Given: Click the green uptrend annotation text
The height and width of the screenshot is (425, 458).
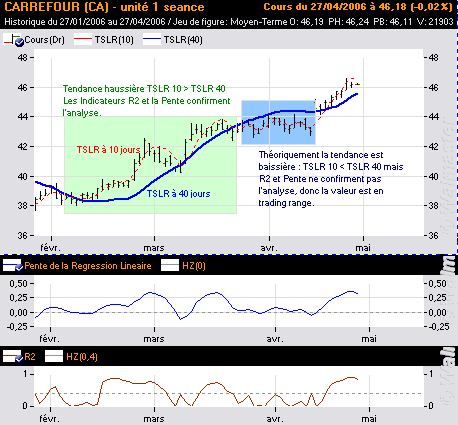Looking at the screenshot, I should 147,101.
